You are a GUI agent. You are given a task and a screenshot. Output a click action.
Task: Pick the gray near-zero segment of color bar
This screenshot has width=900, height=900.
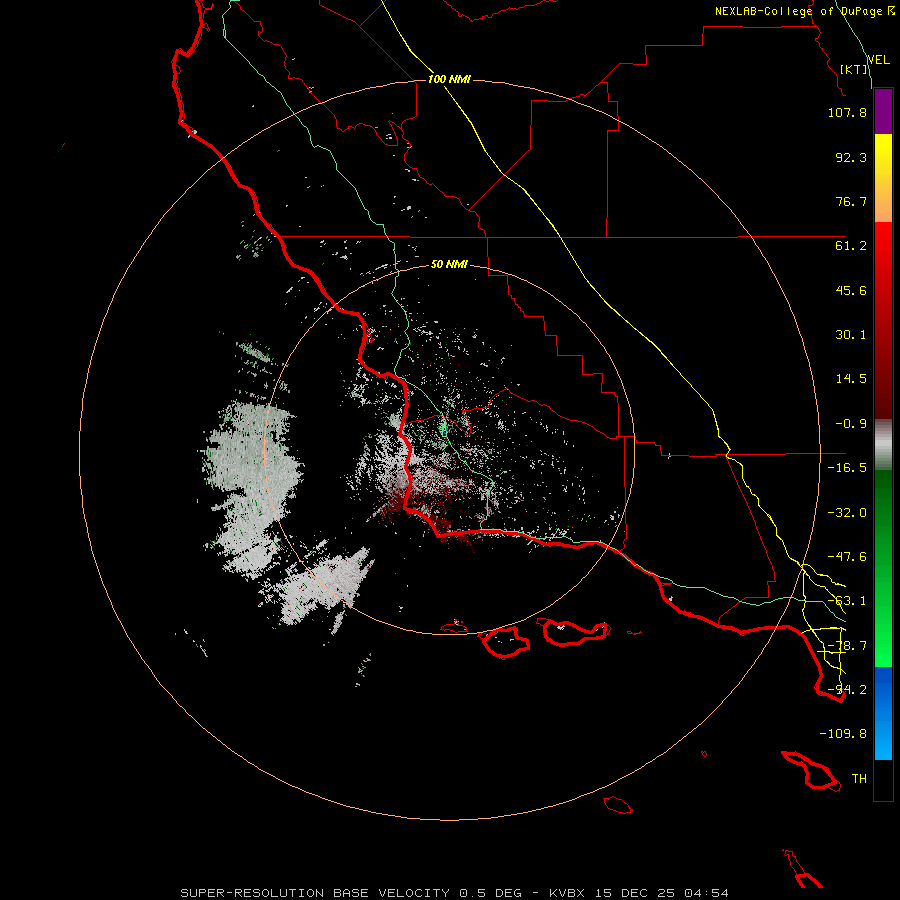tap(883, 445)
